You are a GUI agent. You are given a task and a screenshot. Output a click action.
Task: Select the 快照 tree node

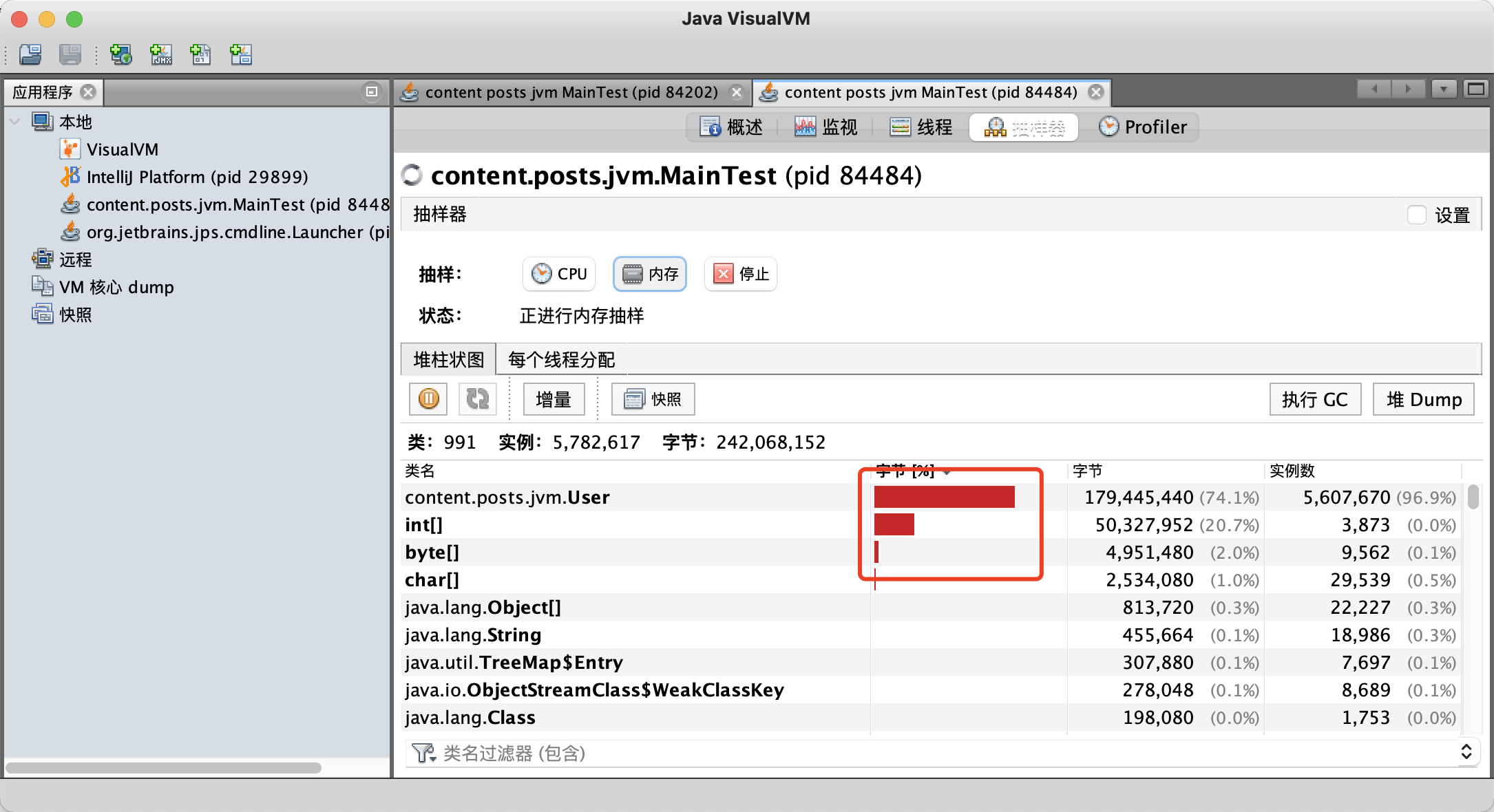(62, 314)
